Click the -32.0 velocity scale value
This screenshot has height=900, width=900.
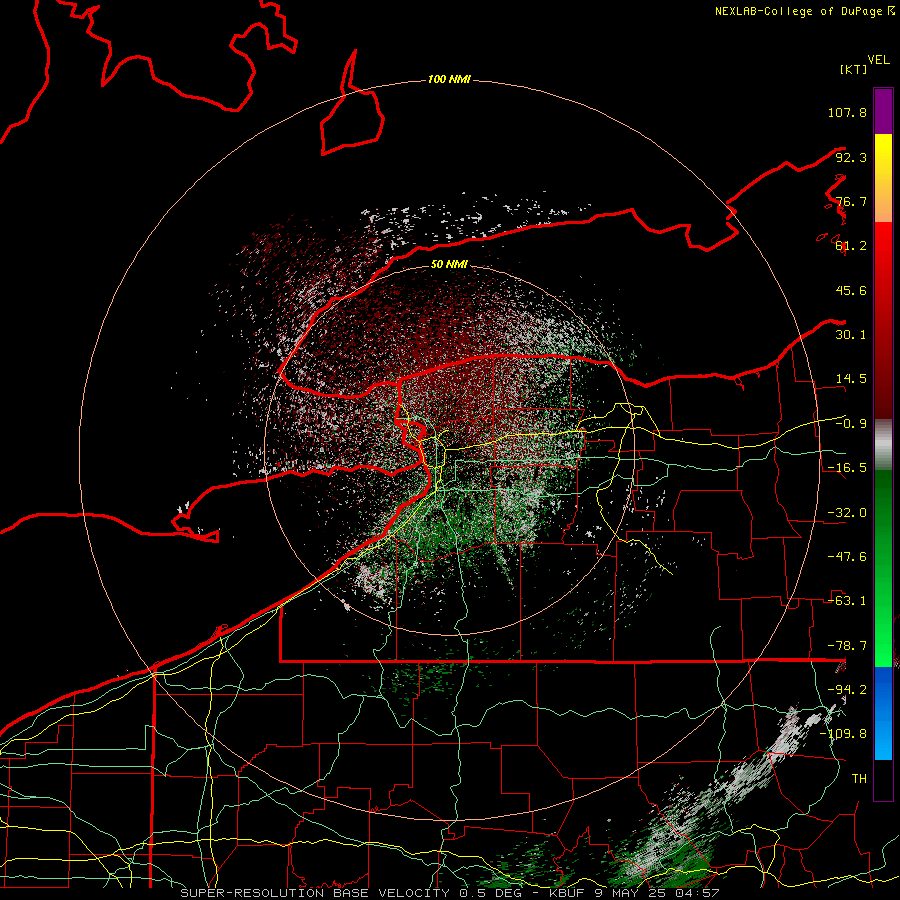[x=847, y=513]
